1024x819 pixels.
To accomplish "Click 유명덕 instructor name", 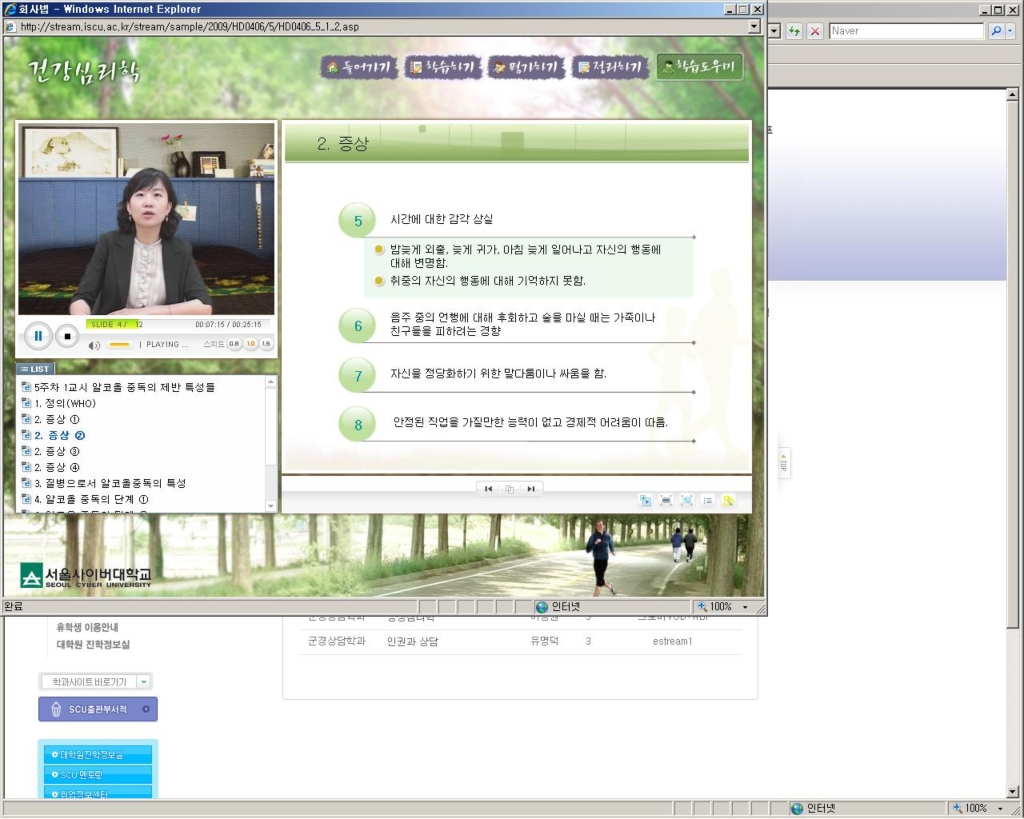I will point(544,641).
